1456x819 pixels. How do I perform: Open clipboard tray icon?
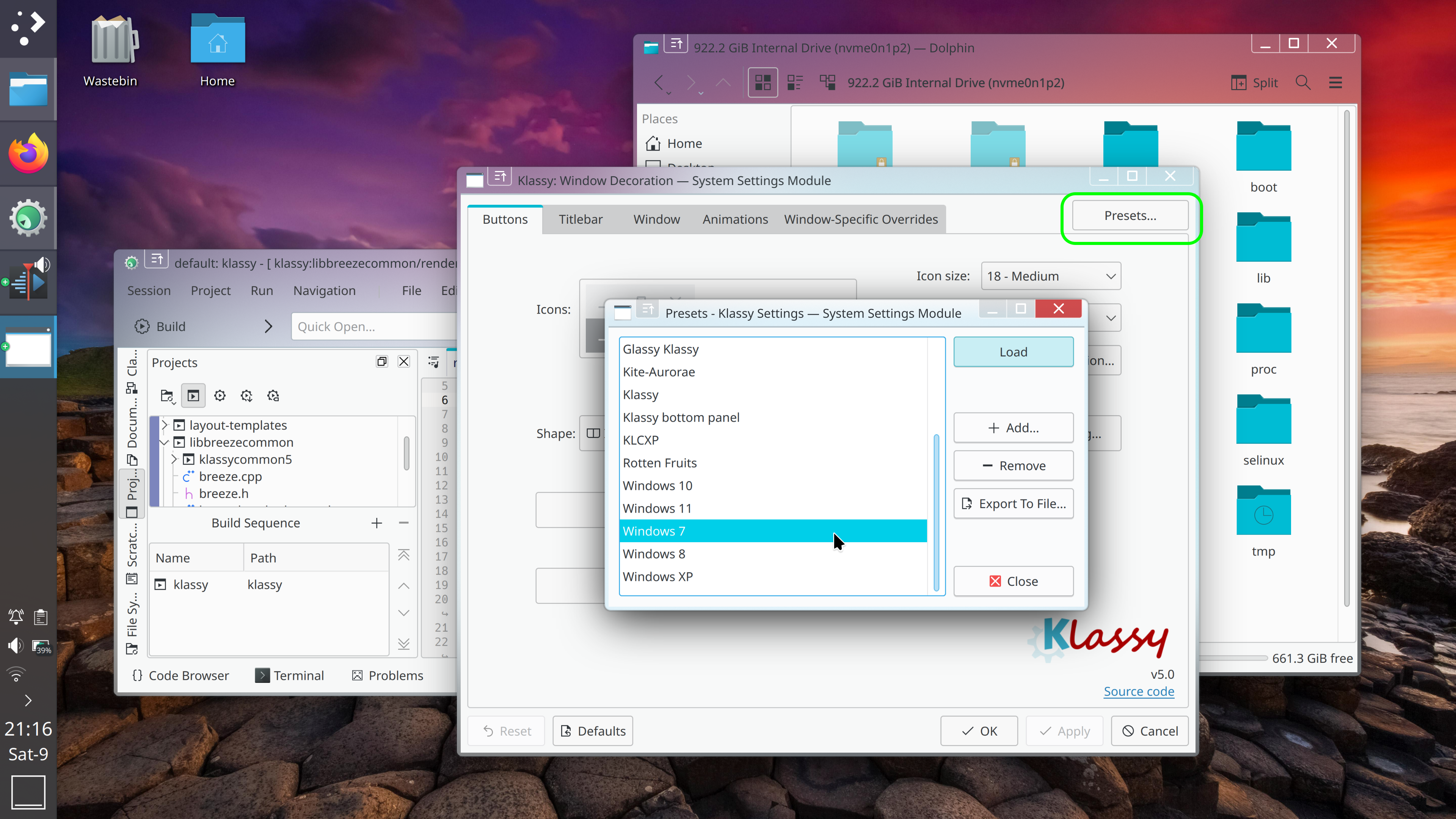pos(41,617)
